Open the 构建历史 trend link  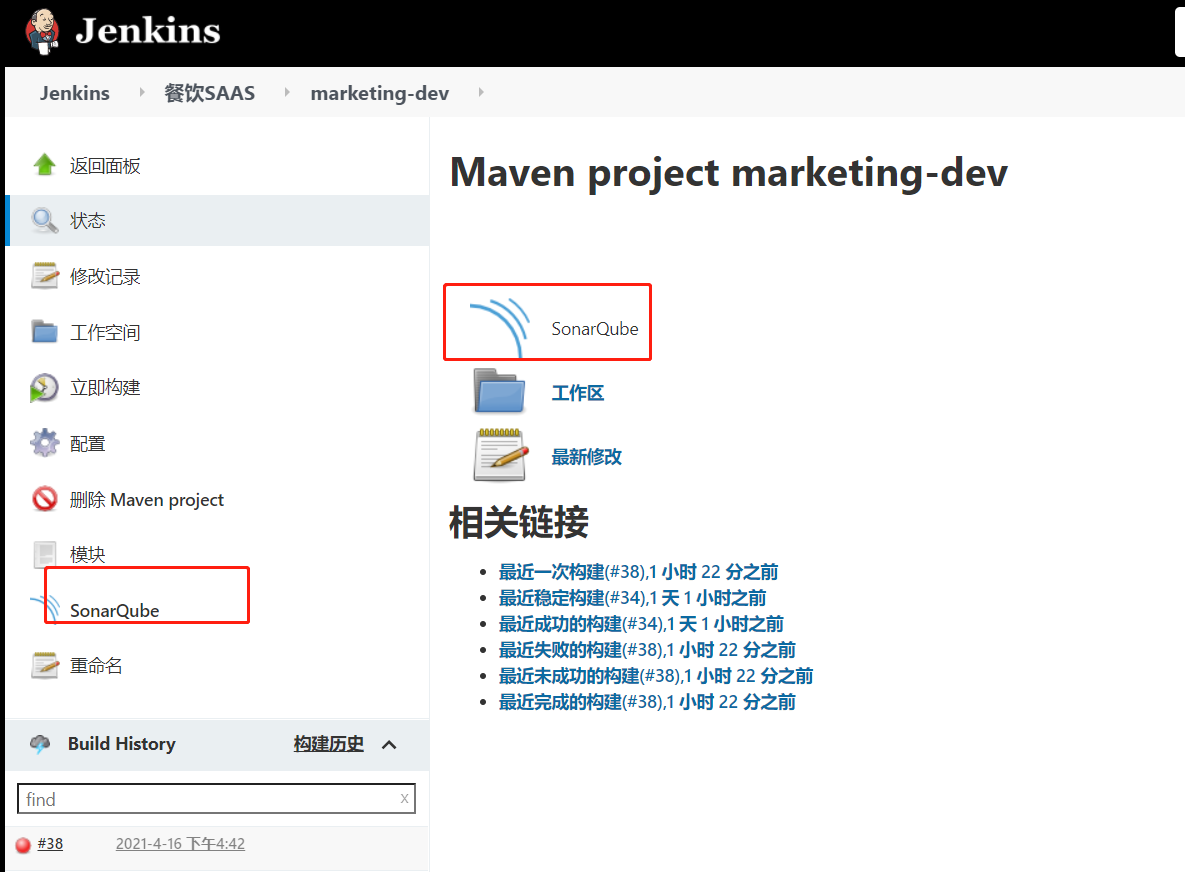coord(329,744)
